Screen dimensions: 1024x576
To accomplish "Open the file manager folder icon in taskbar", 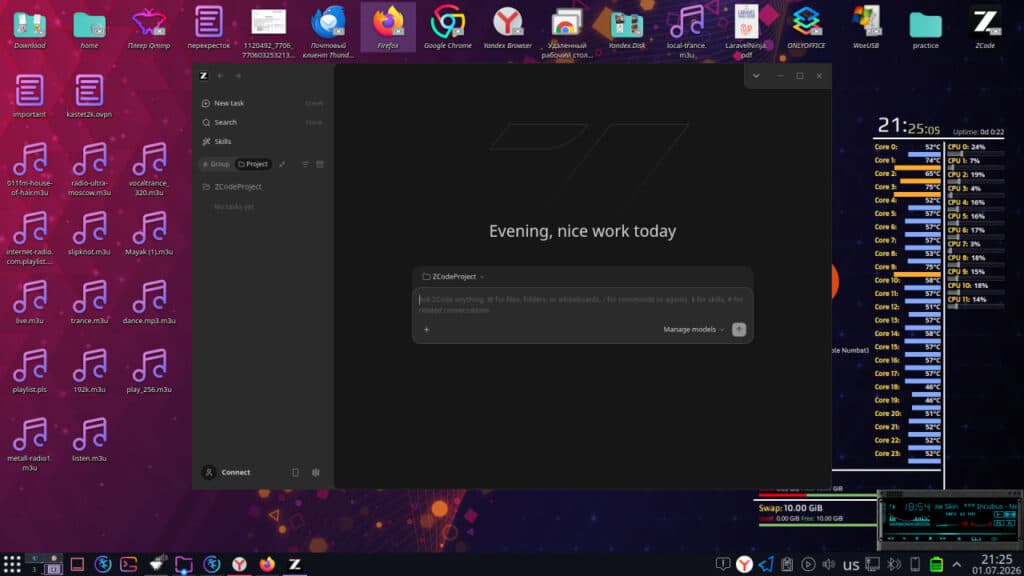I will (x=184, y=564).
